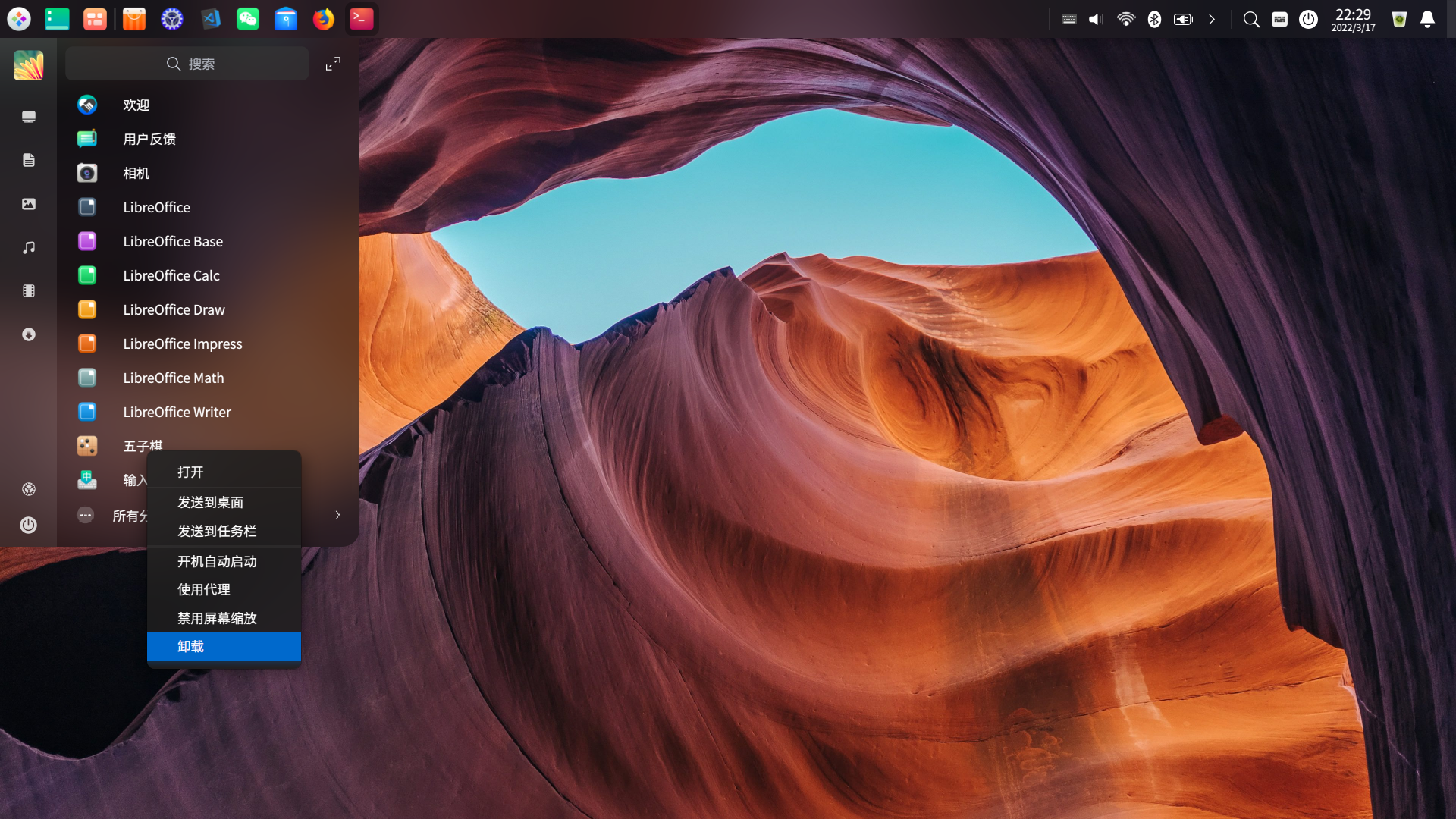Image resolution: width=1456 pixels, height=819 pixels.
Task: Click the Firefox icon in the dock
Action: click(324, 19)
